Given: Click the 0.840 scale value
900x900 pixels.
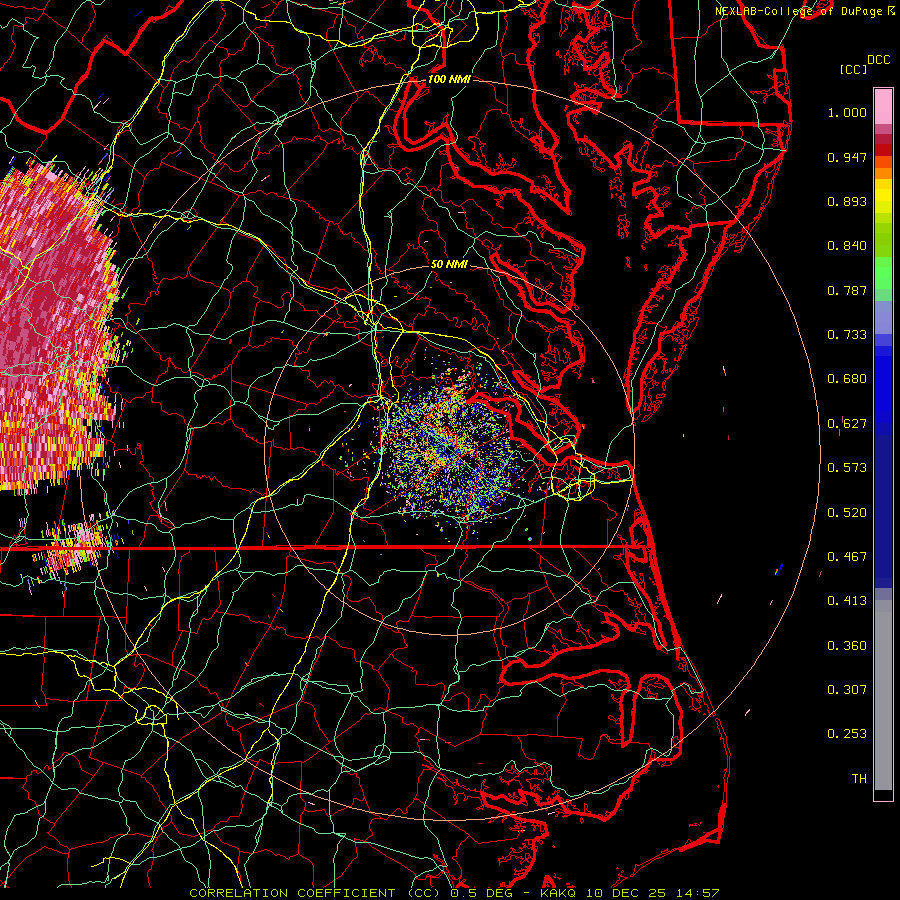Looking at the screenshot, I should pos(847,246).
